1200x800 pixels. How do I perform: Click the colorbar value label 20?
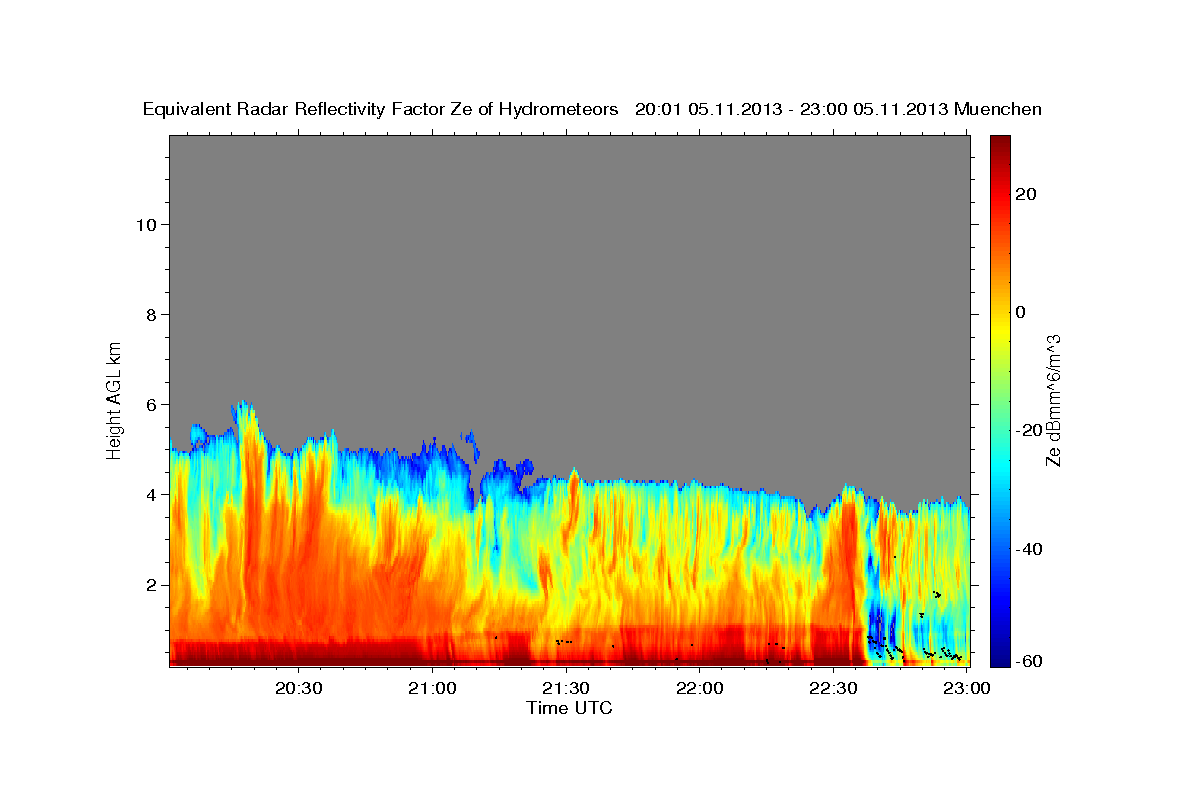[1025, 194]
